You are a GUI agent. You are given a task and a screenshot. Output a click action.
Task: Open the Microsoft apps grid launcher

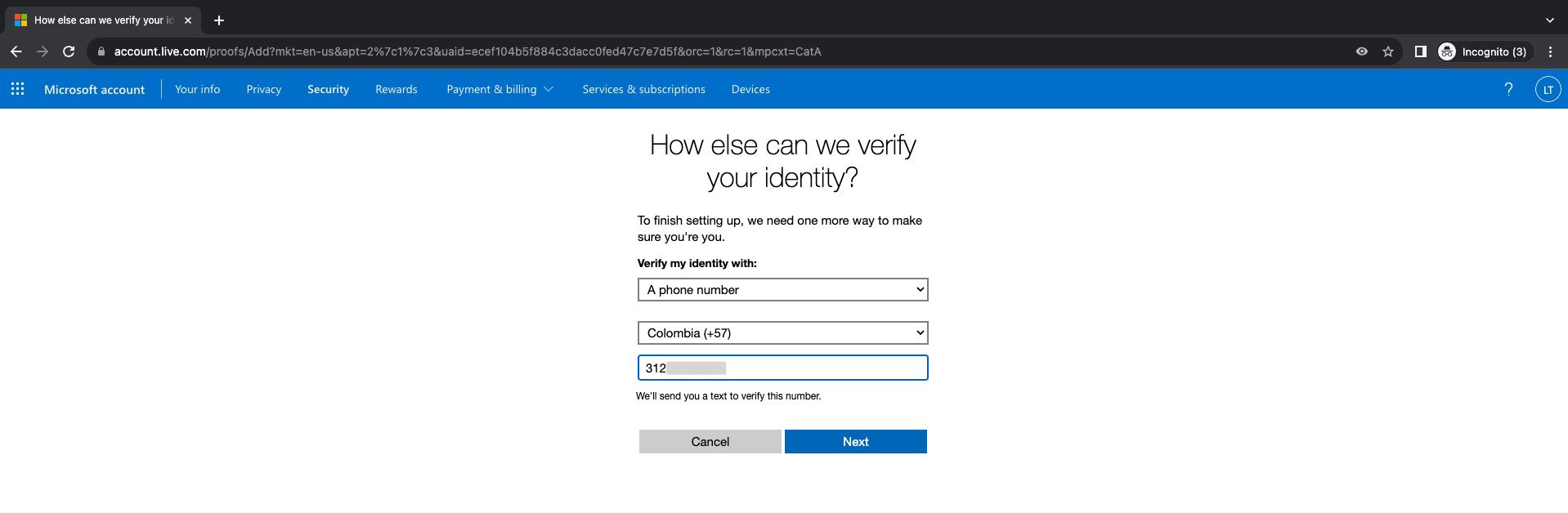coord(17,89)
